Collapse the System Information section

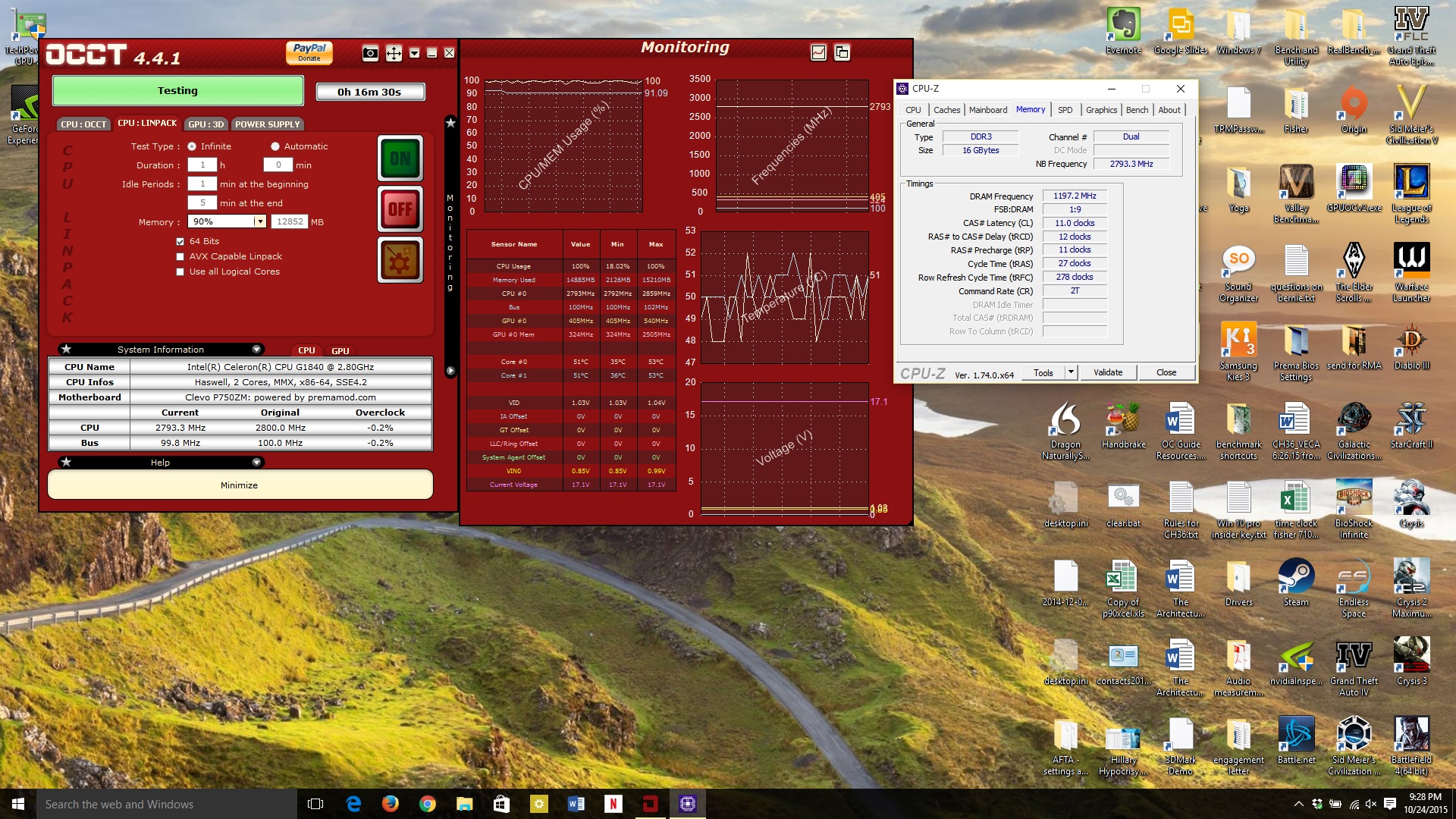pos(256,350)
